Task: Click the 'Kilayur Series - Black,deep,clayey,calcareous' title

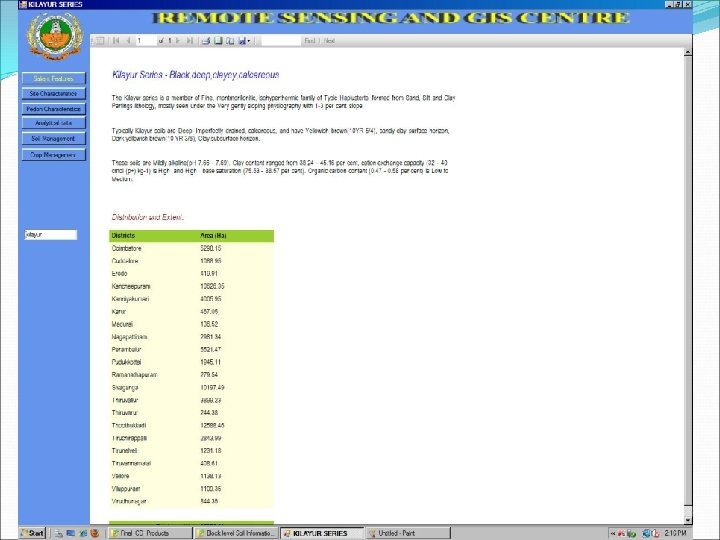Action: [196, 75]
